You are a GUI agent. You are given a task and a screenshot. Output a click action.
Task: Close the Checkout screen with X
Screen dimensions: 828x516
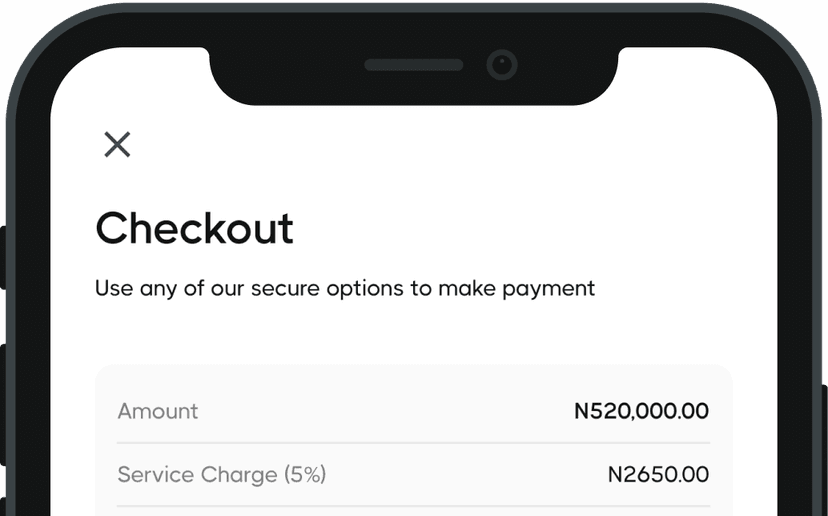coord(117,145)
